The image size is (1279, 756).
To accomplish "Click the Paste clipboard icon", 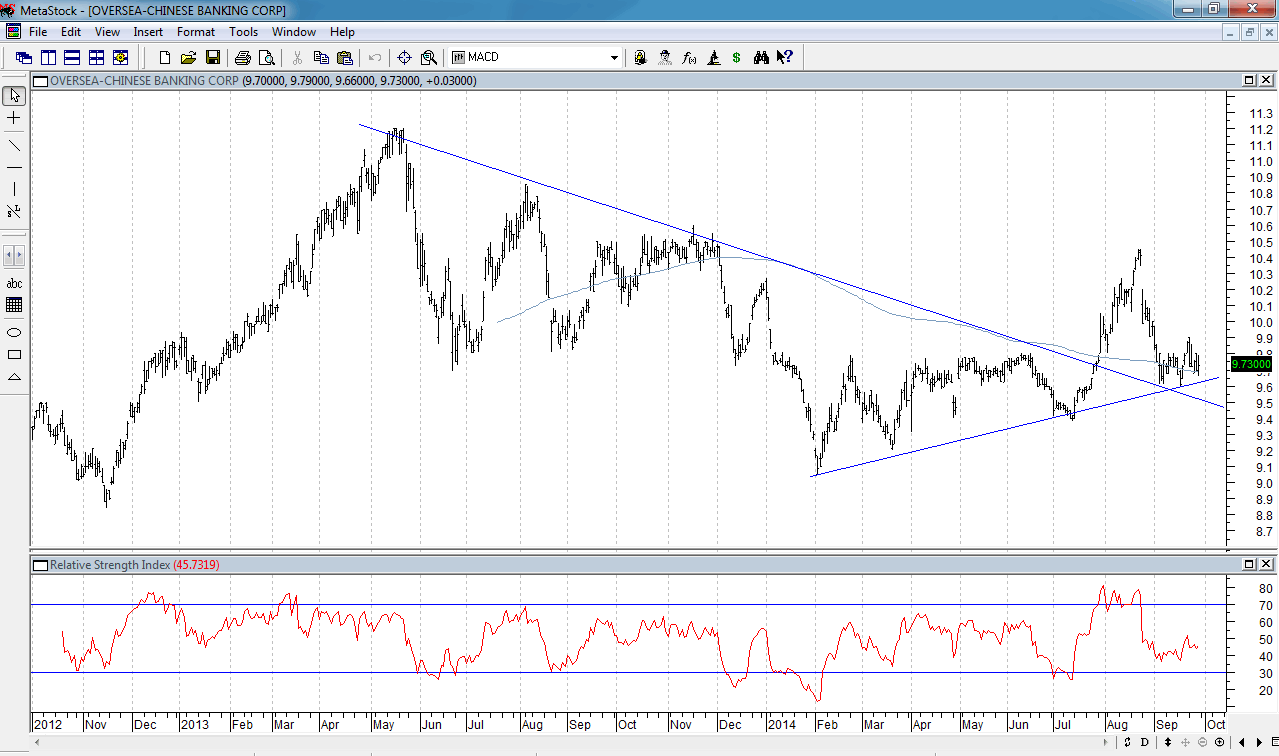I will [345, 58].
